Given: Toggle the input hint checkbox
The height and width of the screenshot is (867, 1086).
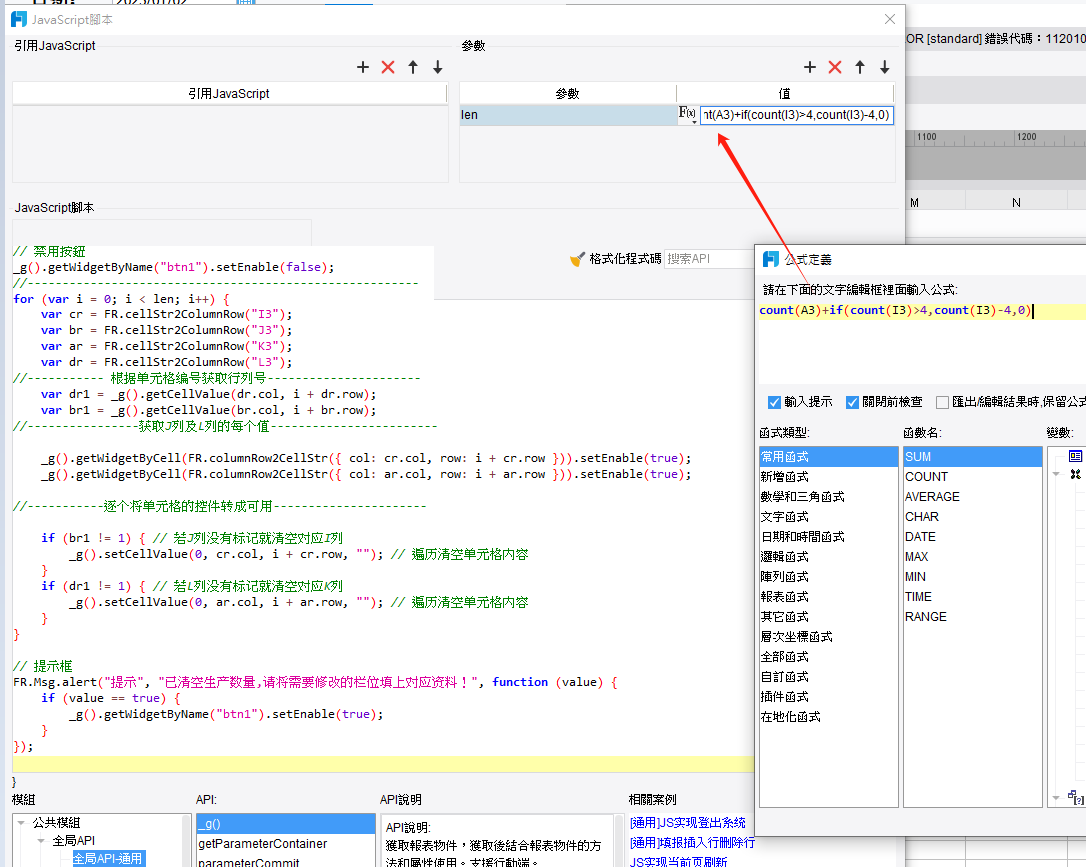Looking at the screenshot, I should [x=774, y=402].
